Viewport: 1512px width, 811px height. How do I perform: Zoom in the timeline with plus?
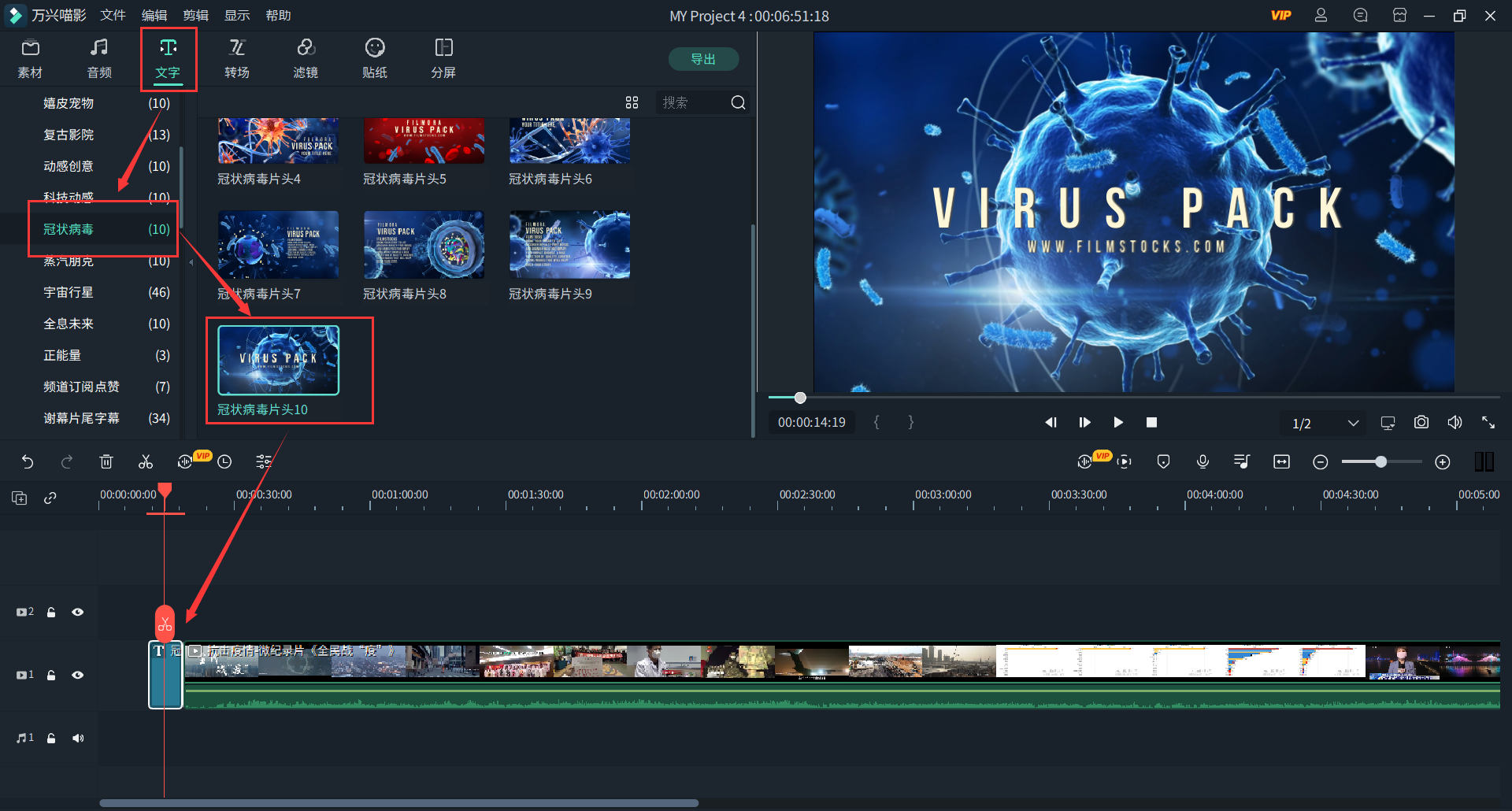[1443, 462]
